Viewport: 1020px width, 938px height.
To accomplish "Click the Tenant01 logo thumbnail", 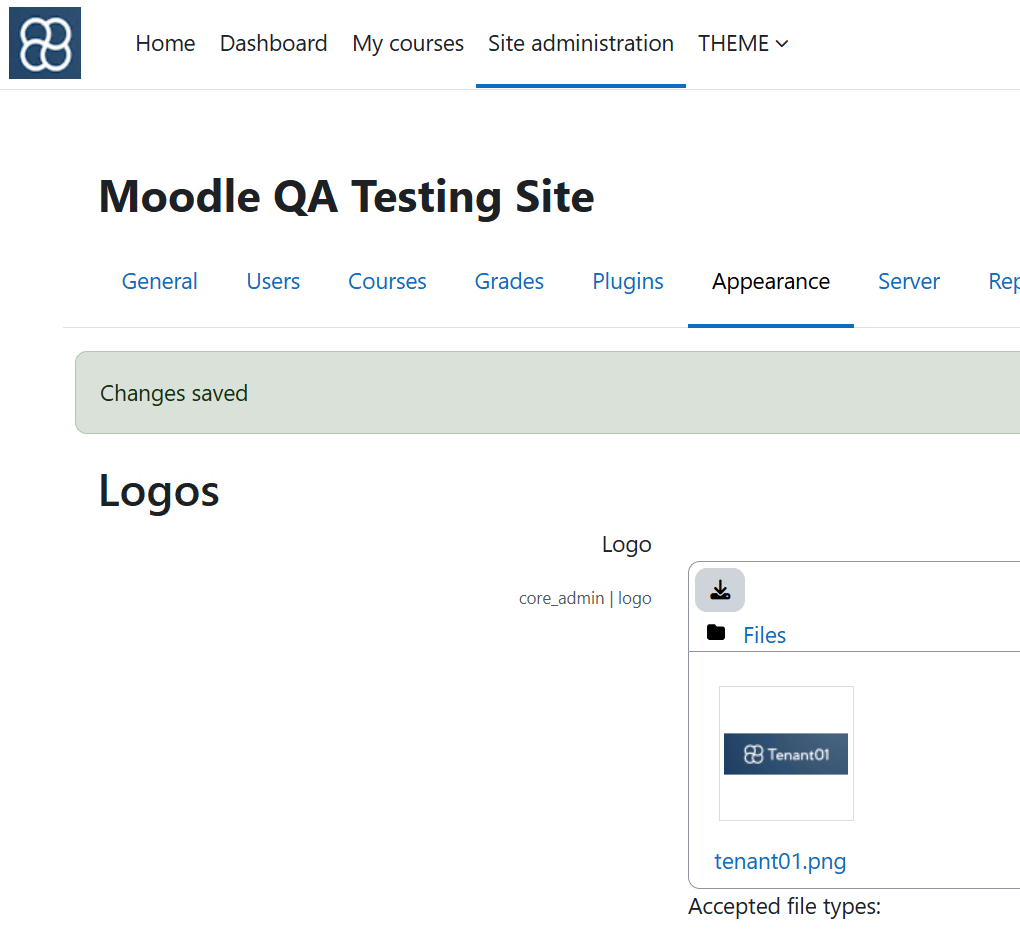I will click(x=786, y=754).
